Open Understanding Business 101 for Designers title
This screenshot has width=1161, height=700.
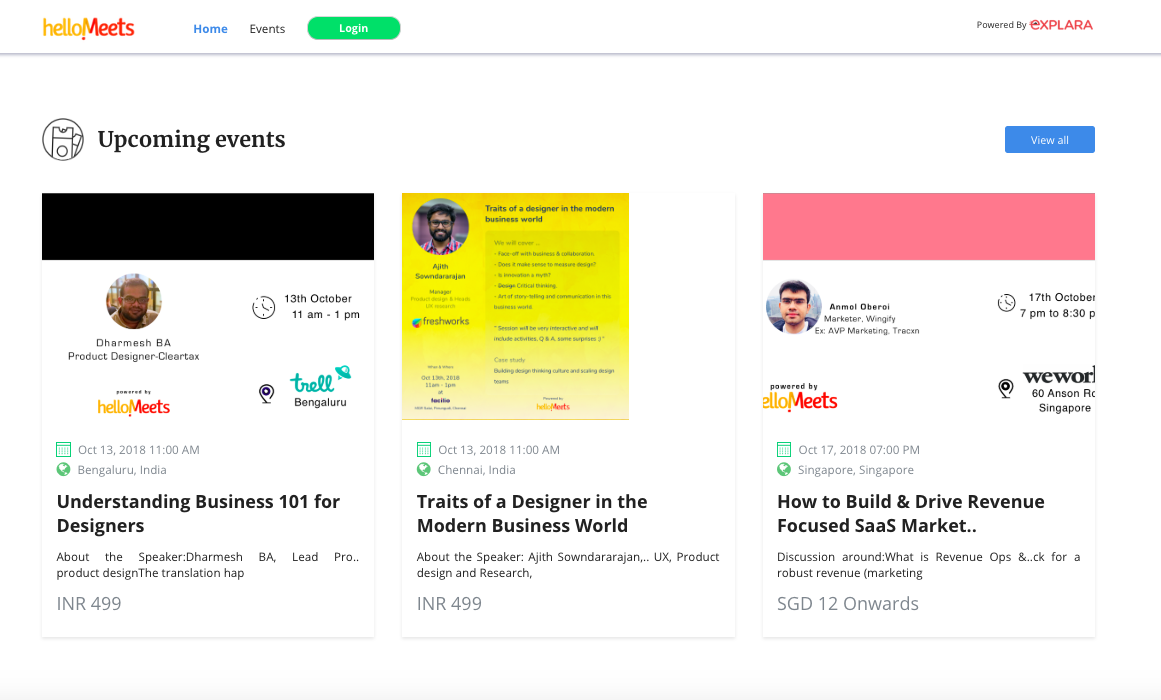198,513
